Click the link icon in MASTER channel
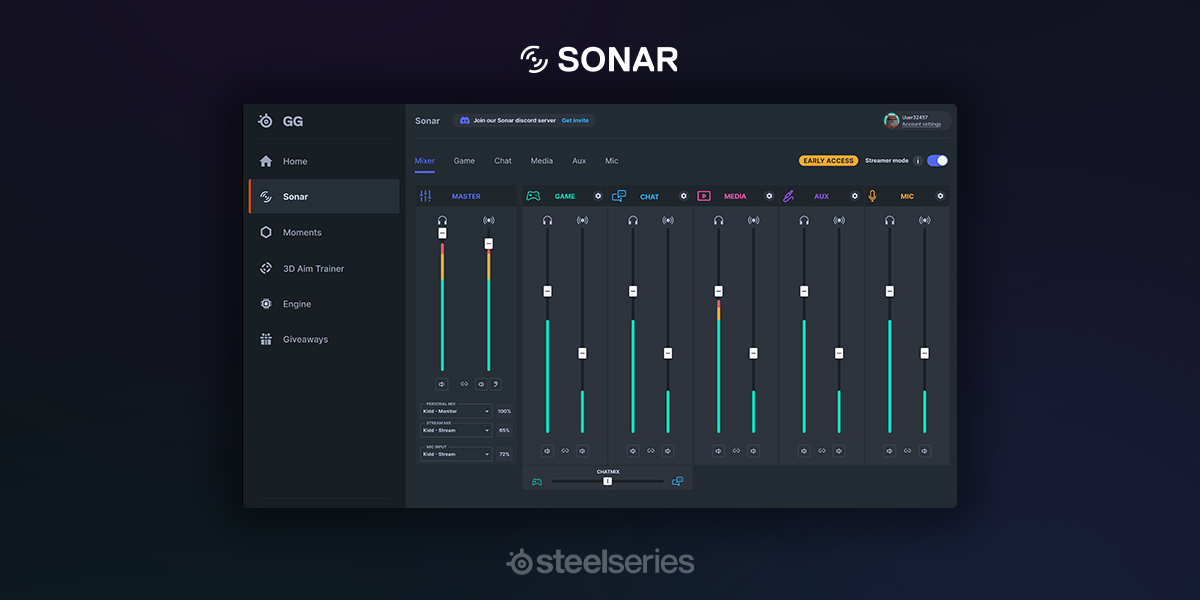The image size is (1200, 600). click(464, 383)
